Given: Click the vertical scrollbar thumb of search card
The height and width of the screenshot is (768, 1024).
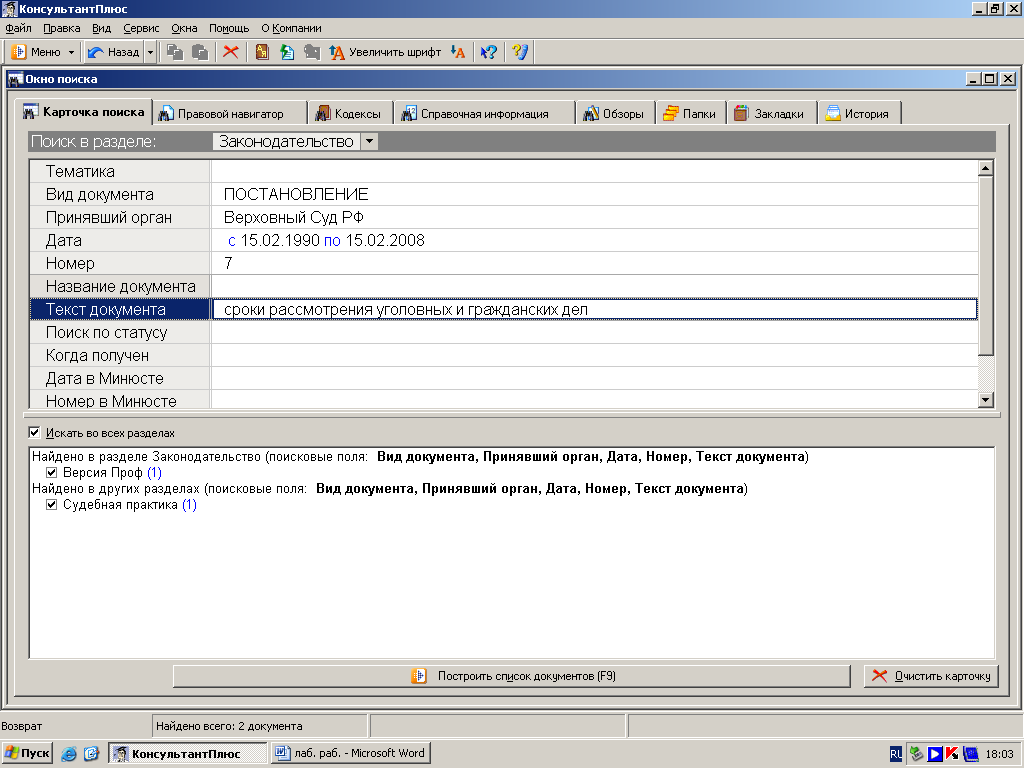Looking at the screenshot, I should (985, 266).
